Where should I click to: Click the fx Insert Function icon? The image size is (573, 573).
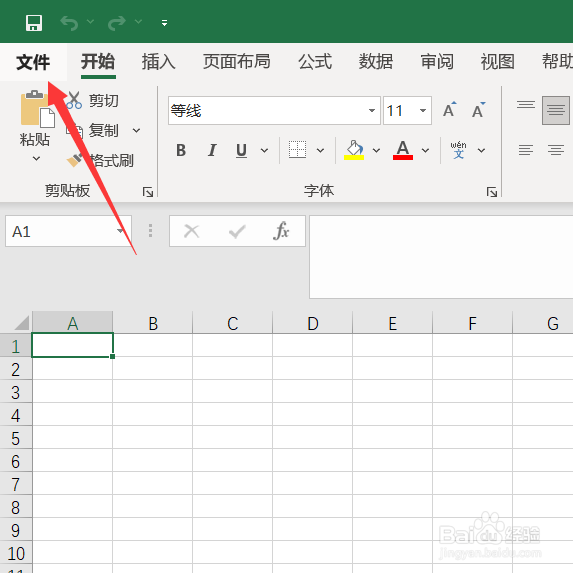coord(281,231)
